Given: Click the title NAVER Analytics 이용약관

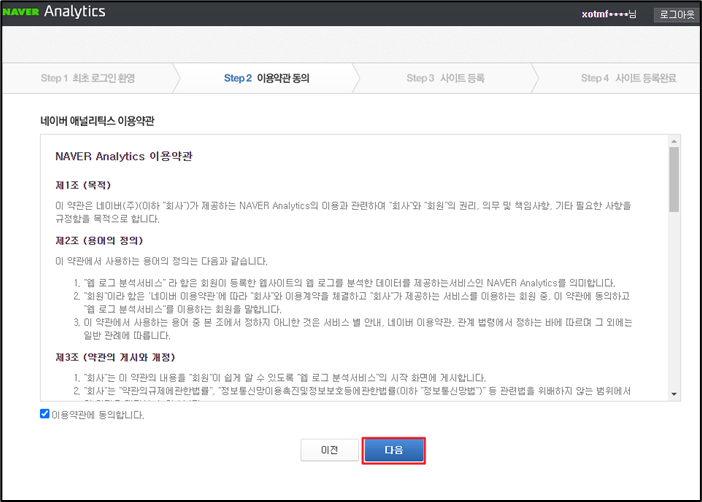Looking at the screenshot, I should coord(124,156).
